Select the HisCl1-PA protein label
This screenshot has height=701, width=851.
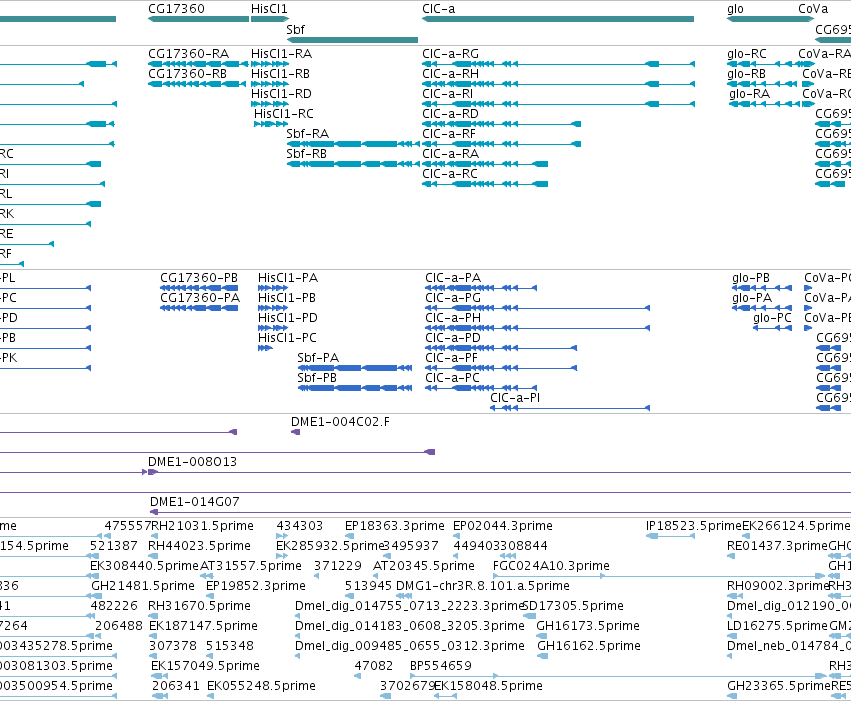tap(288, 278)
